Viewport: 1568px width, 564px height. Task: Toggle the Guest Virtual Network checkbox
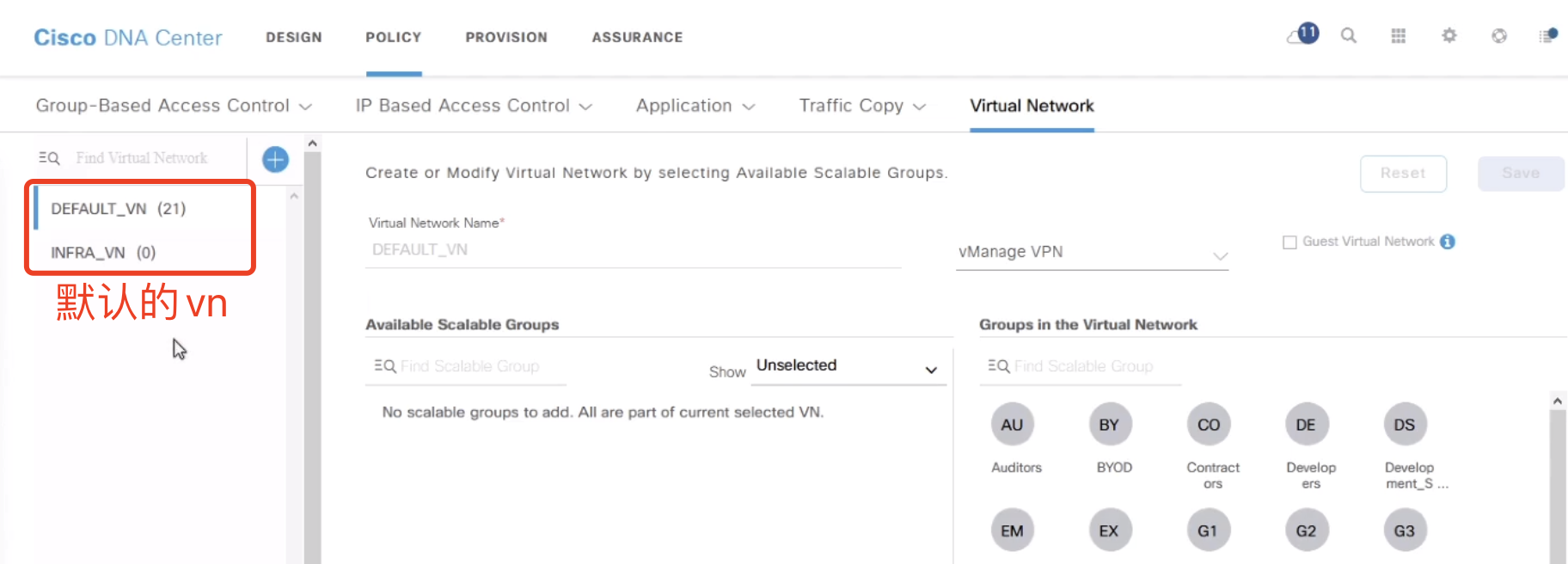click(1289, 242)
